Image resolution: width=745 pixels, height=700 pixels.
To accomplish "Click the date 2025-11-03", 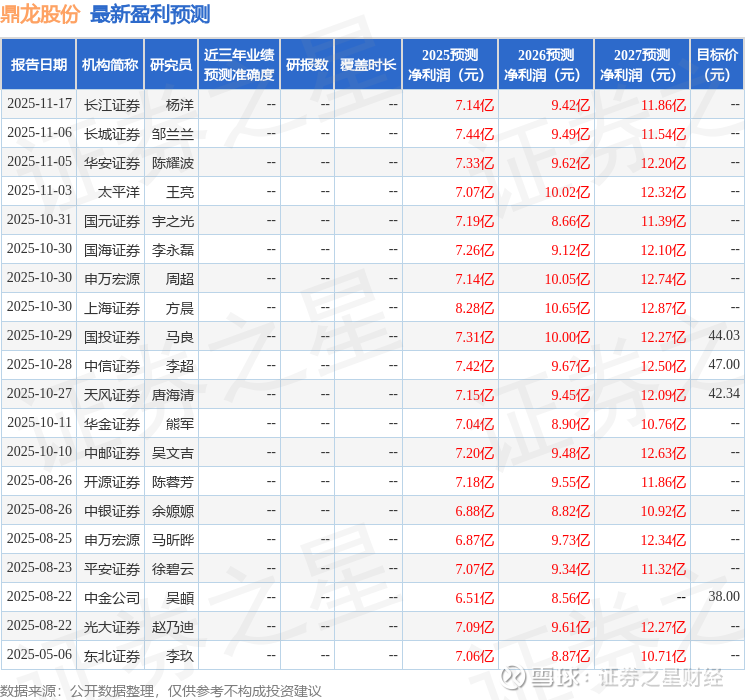I will click(39, 191).
